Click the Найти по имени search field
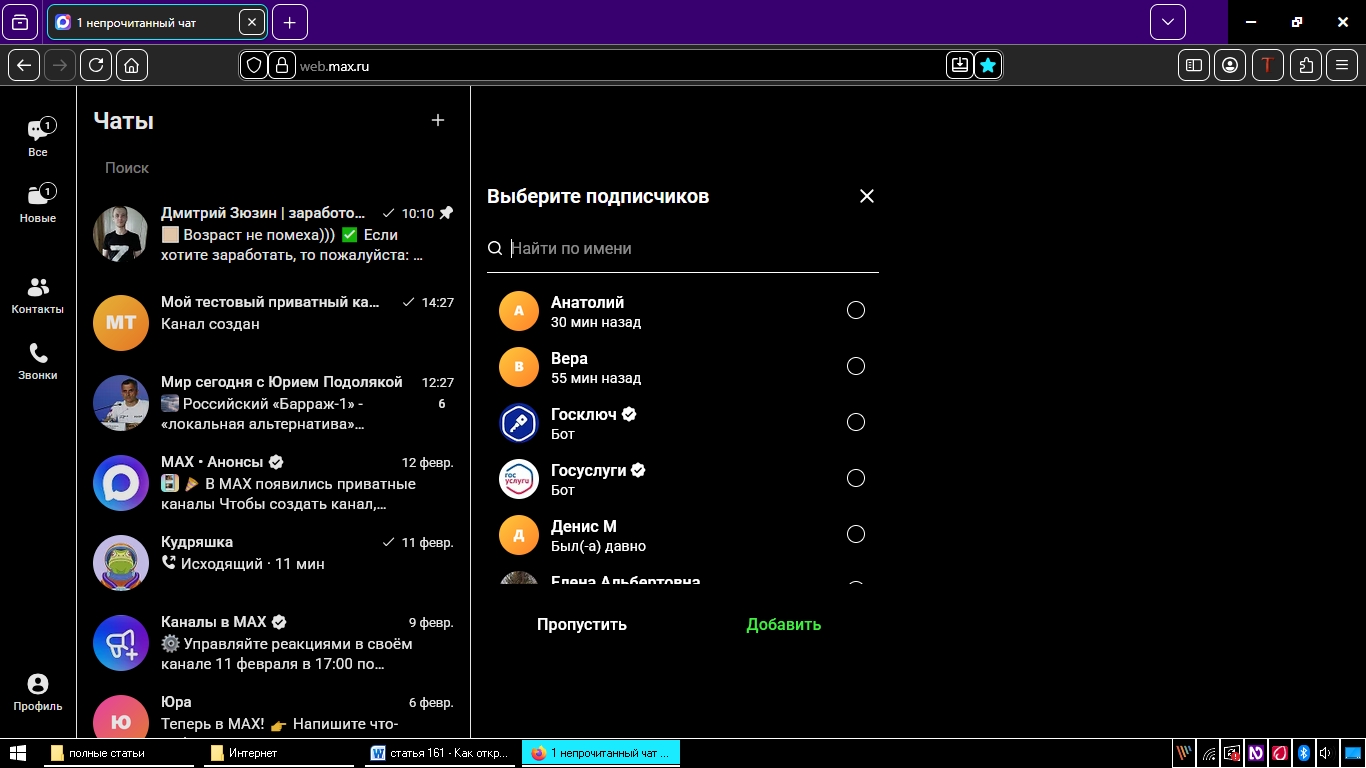 (690, 248)
